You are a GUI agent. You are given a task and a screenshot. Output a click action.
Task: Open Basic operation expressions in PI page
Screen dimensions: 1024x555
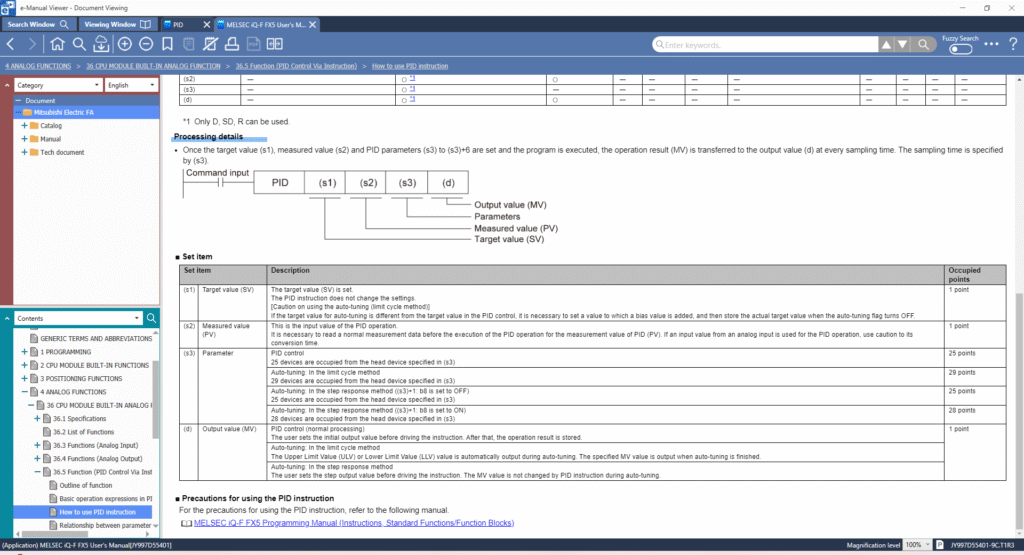tap(106, 498)
